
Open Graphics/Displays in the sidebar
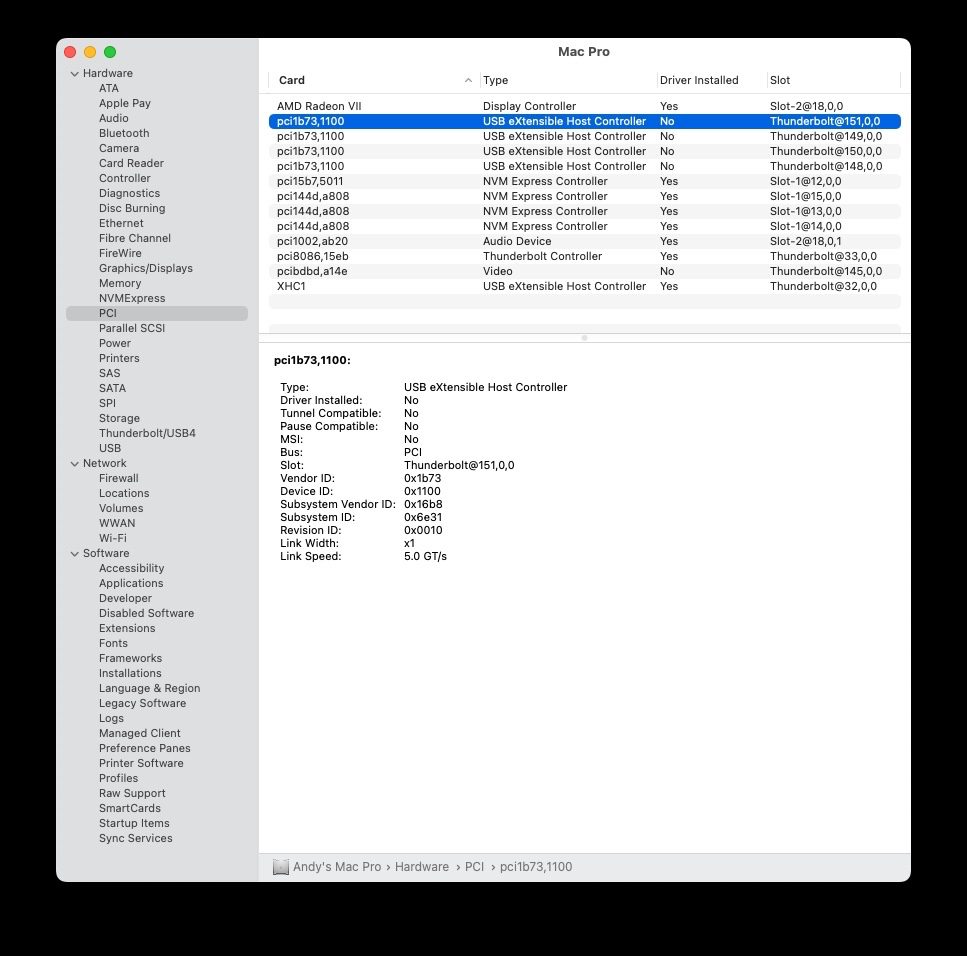[x=146, y=268]
